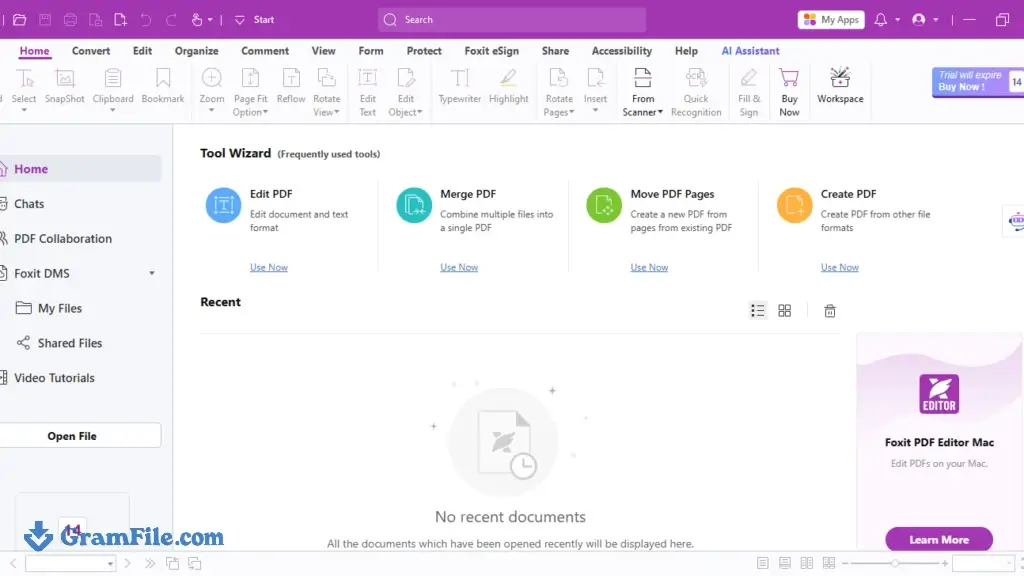Open the Workspace ribbon item
The height and width of the screenshot is (576, 1024).
tap(840, 86)
